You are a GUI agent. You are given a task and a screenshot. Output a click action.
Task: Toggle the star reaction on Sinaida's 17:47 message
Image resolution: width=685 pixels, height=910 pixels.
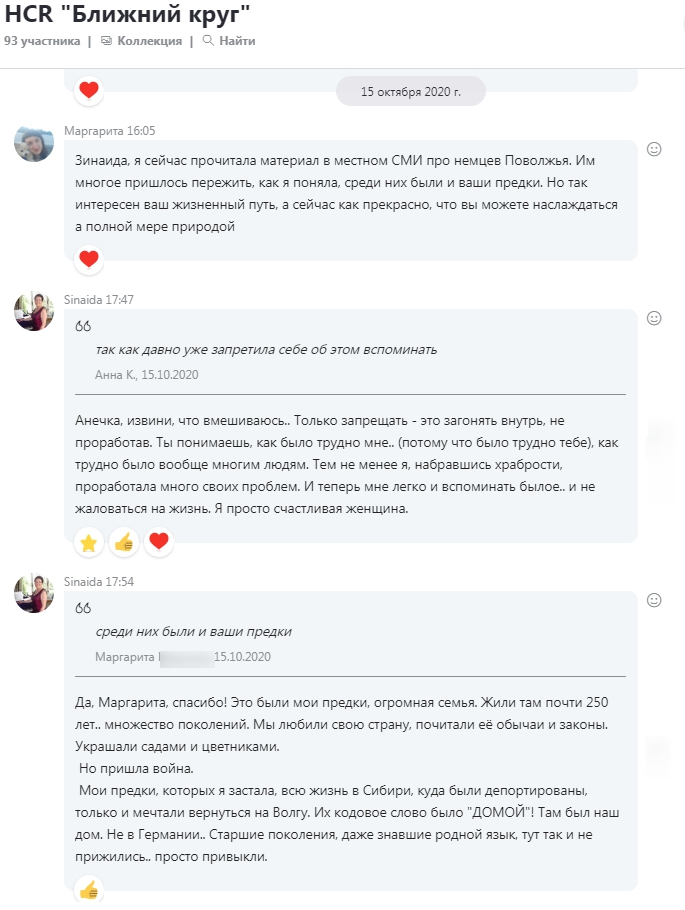coord(89,542)
